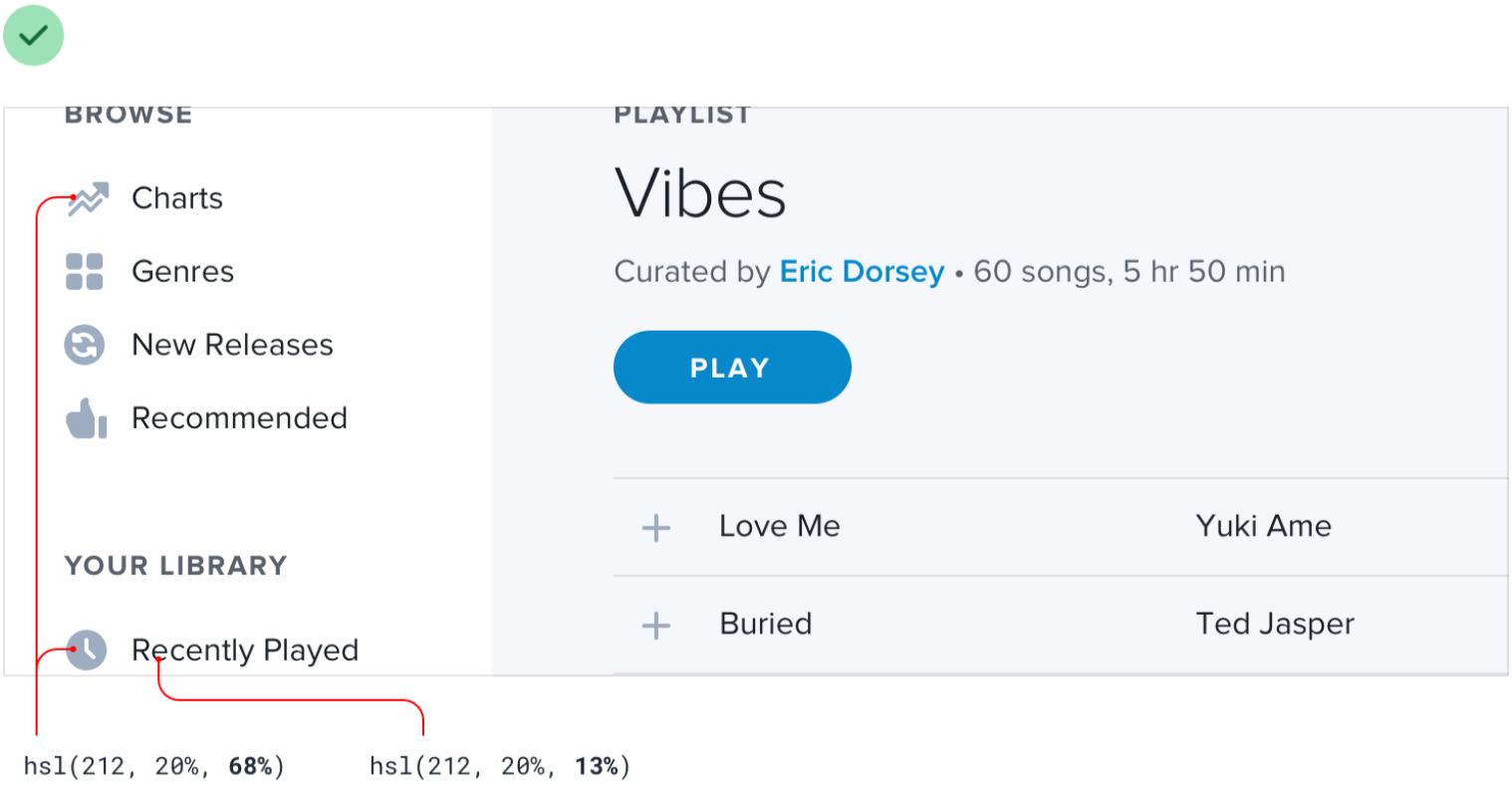The height and width of the screenshot is (789, 1512).
Task: Click the Charts trending arrow icon
Action: point(88,198)
